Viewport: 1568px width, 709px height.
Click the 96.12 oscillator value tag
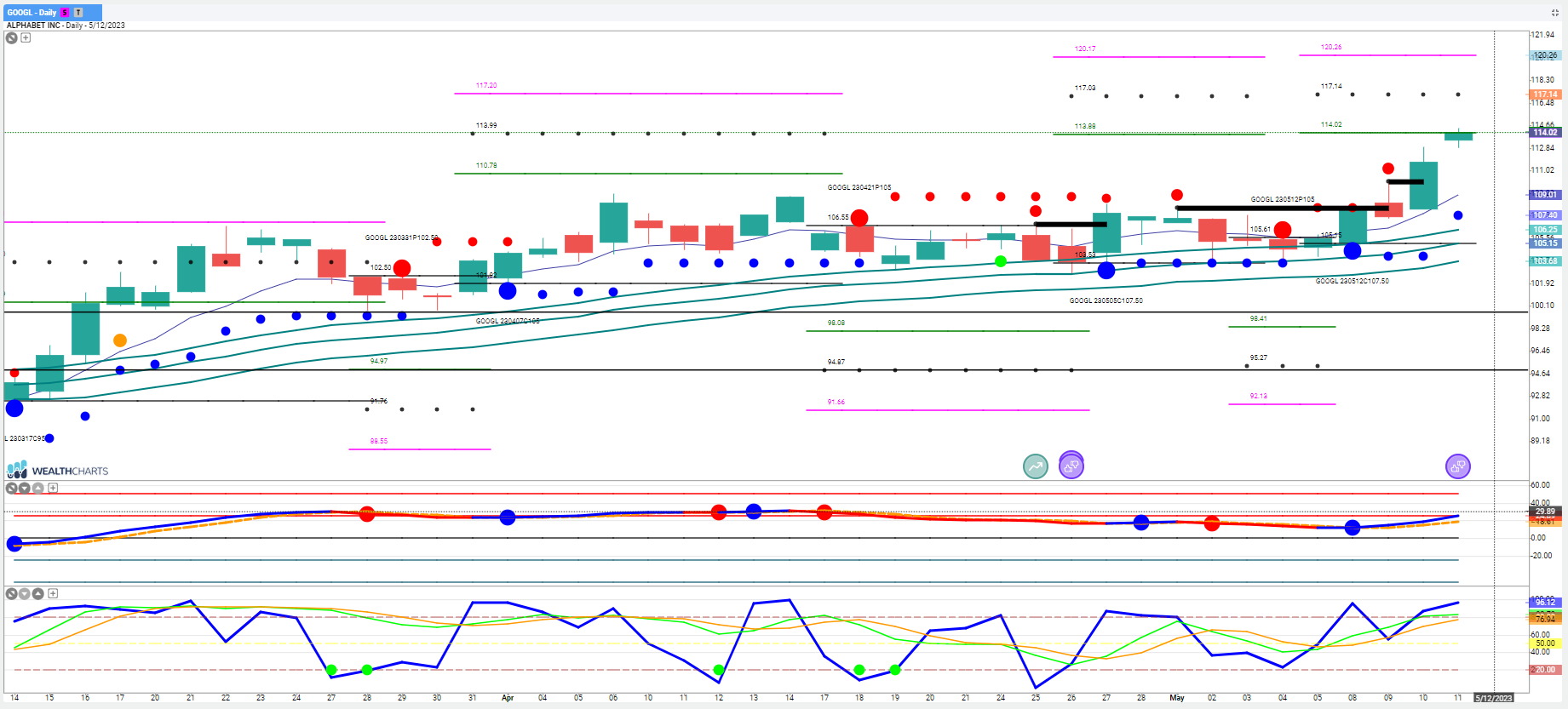(1545, 602)
